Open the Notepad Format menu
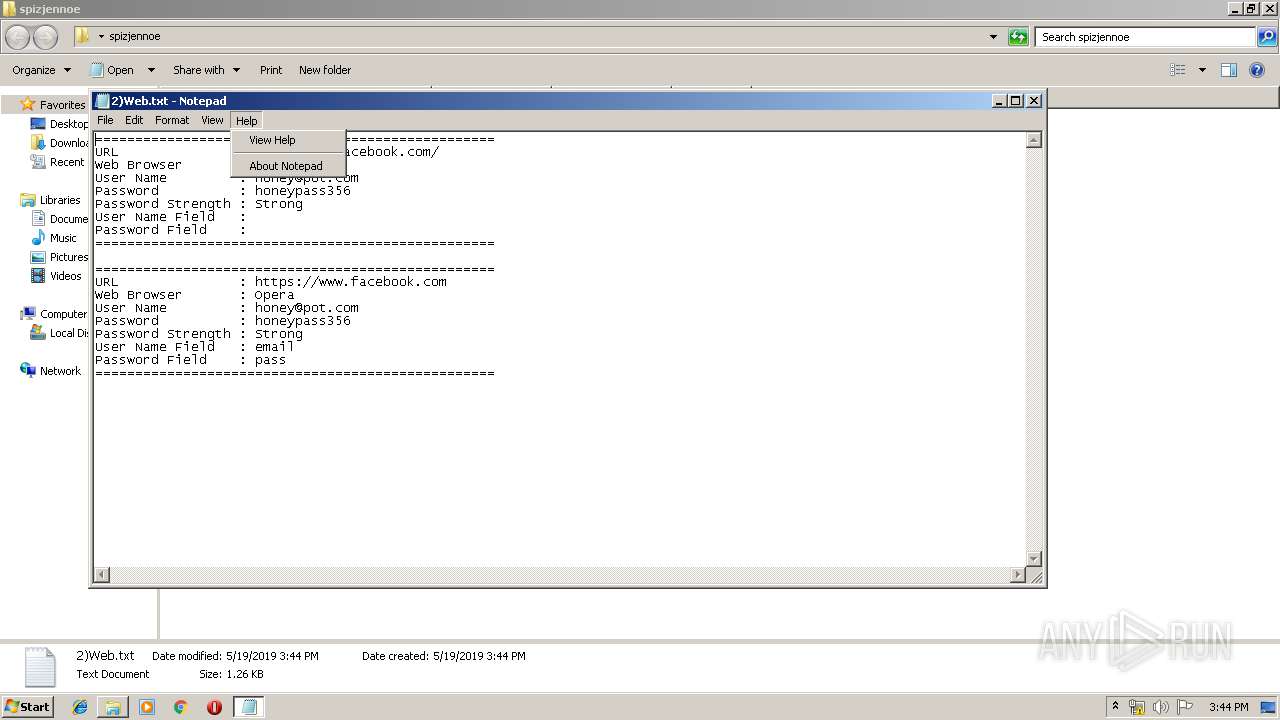 [172, 120]
